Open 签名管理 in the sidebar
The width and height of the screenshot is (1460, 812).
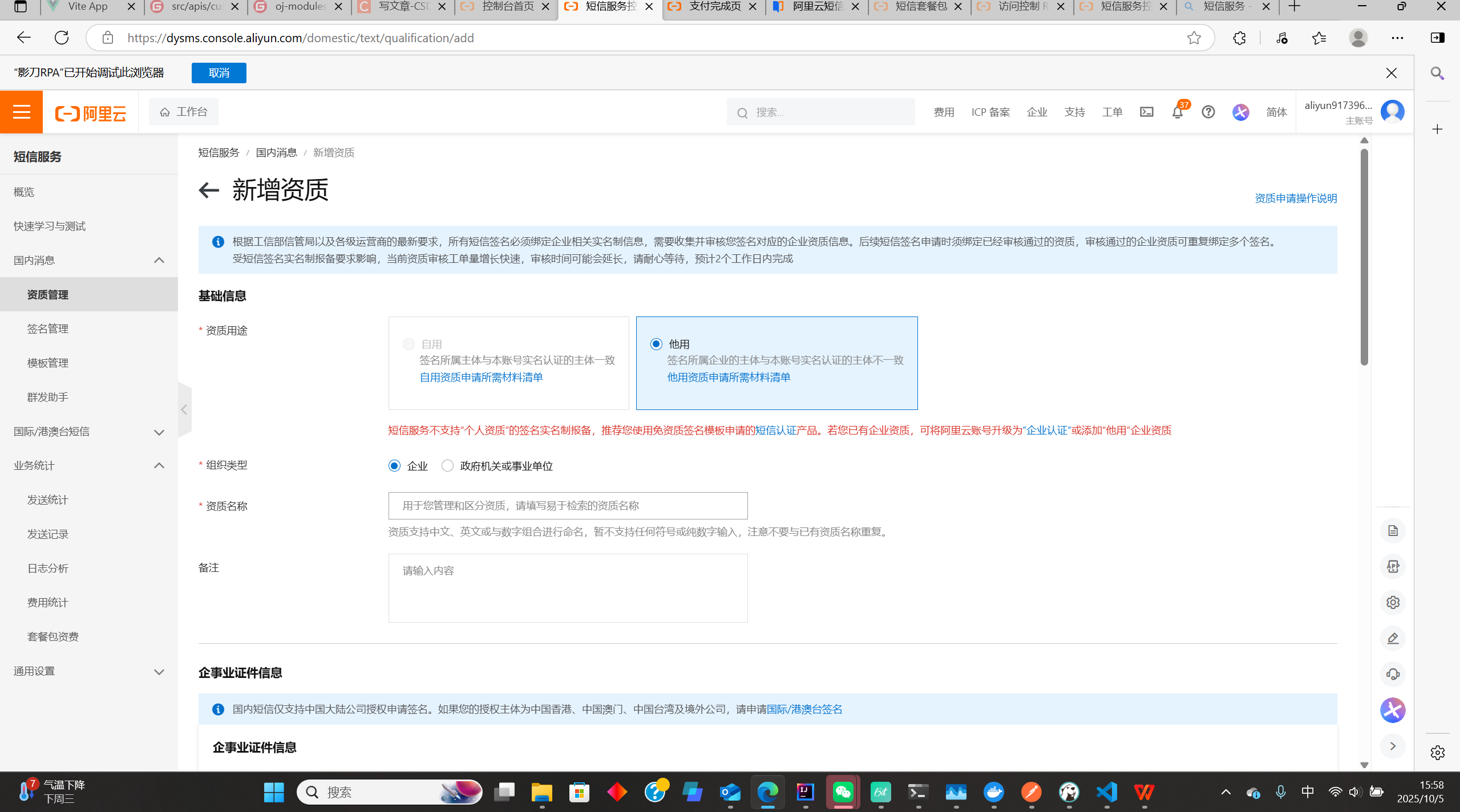(48, 329)
